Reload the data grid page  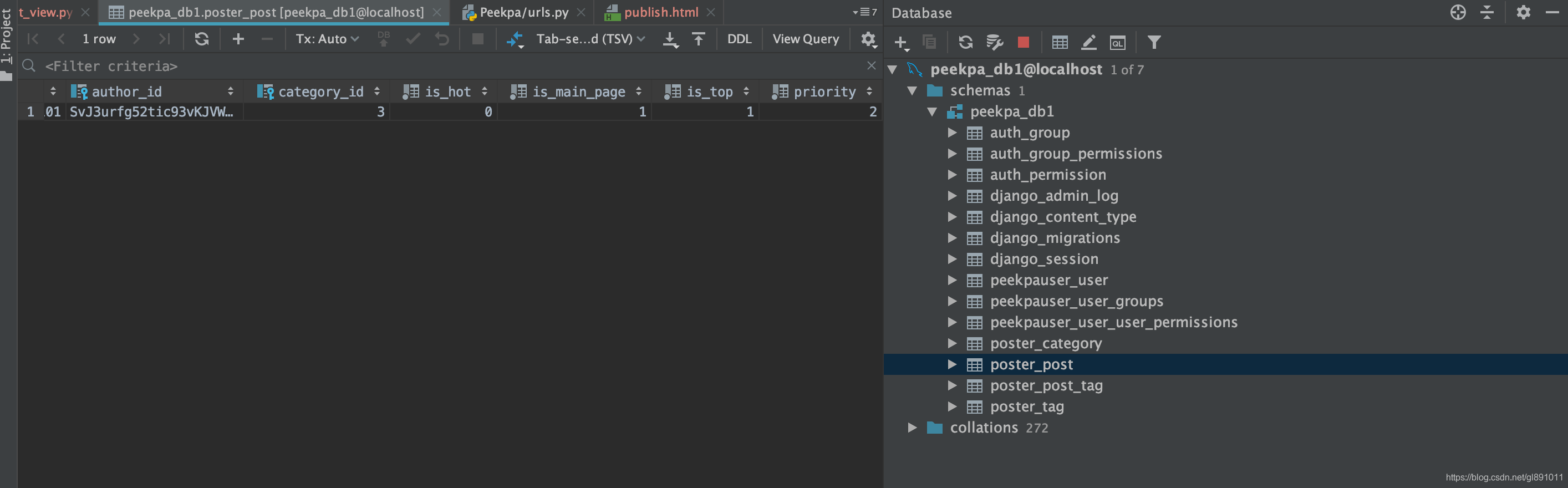click(201, 39)
